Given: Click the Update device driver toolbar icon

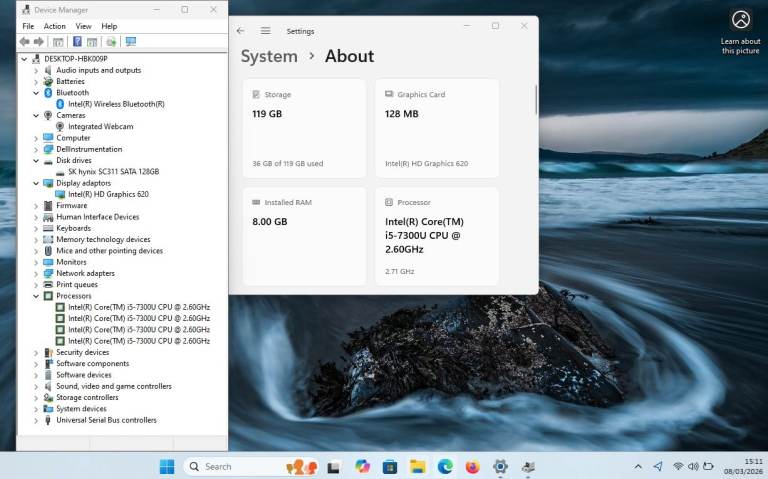Looking at the screenshot, I should click(x=111, y=42).
